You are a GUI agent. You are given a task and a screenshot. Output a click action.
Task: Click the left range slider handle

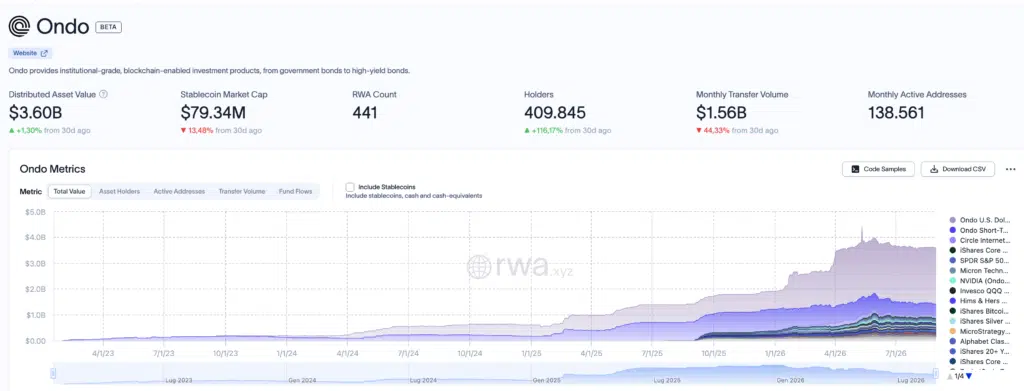(x=54, y=373)
